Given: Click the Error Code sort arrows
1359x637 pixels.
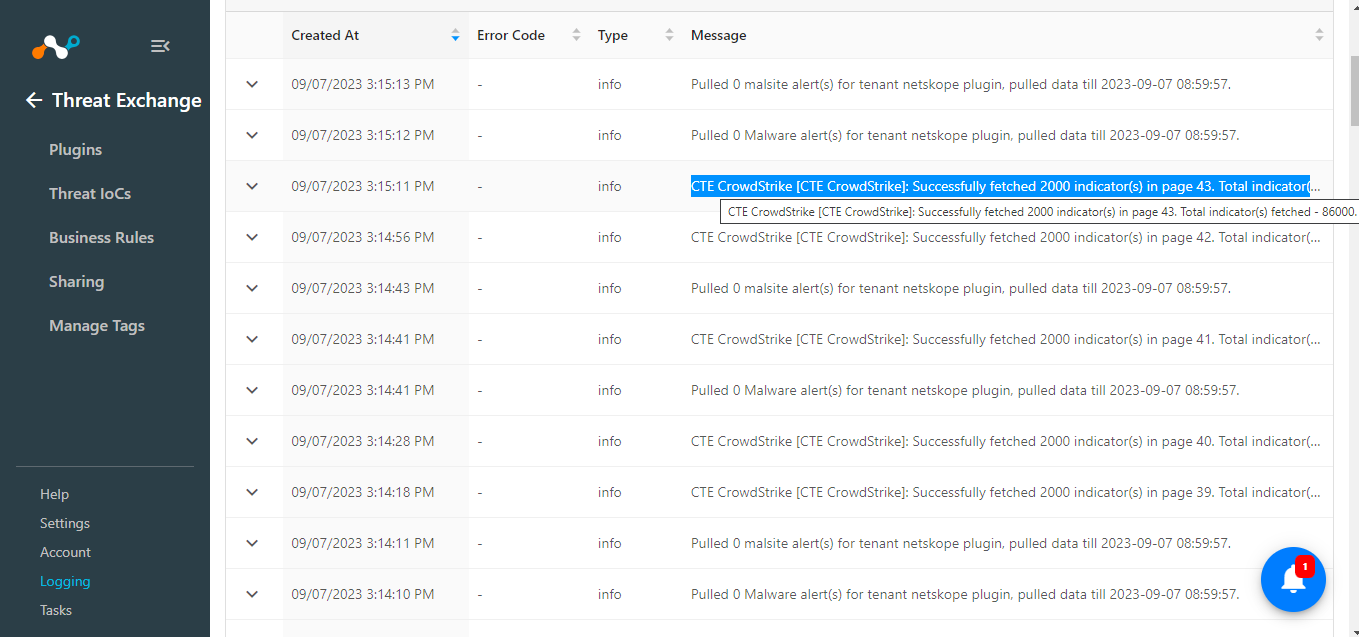Looking at the screenshot, I should click(576, 35).
